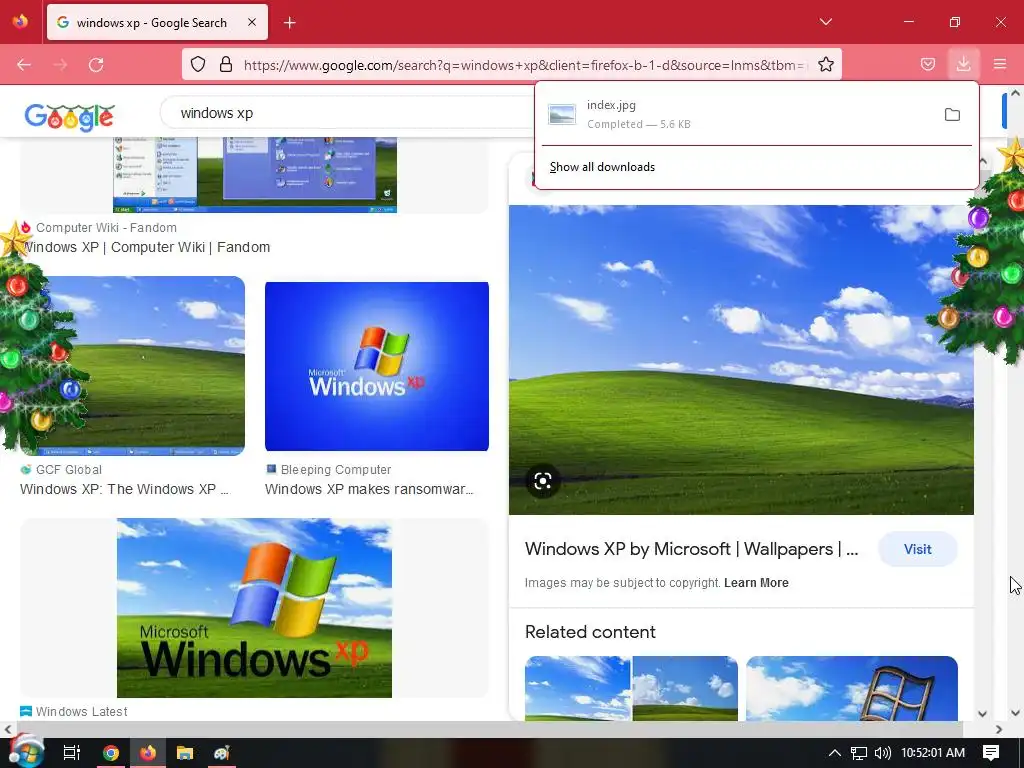Select the windows xp - Google Search tab
This screenshot has width=1024, height=768.
point(157,22)
